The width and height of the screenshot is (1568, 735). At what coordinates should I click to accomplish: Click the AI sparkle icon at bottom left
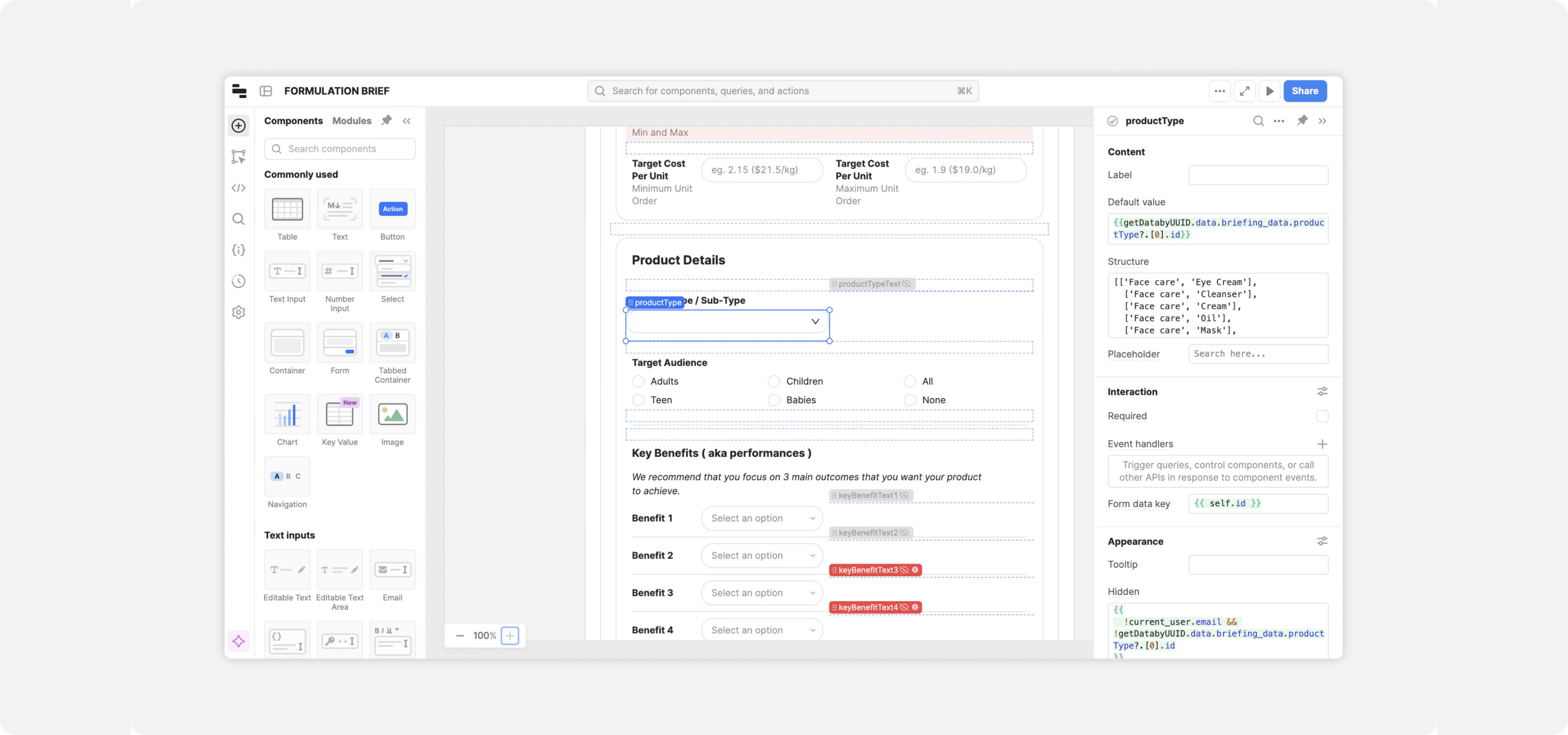coord(238,641)
